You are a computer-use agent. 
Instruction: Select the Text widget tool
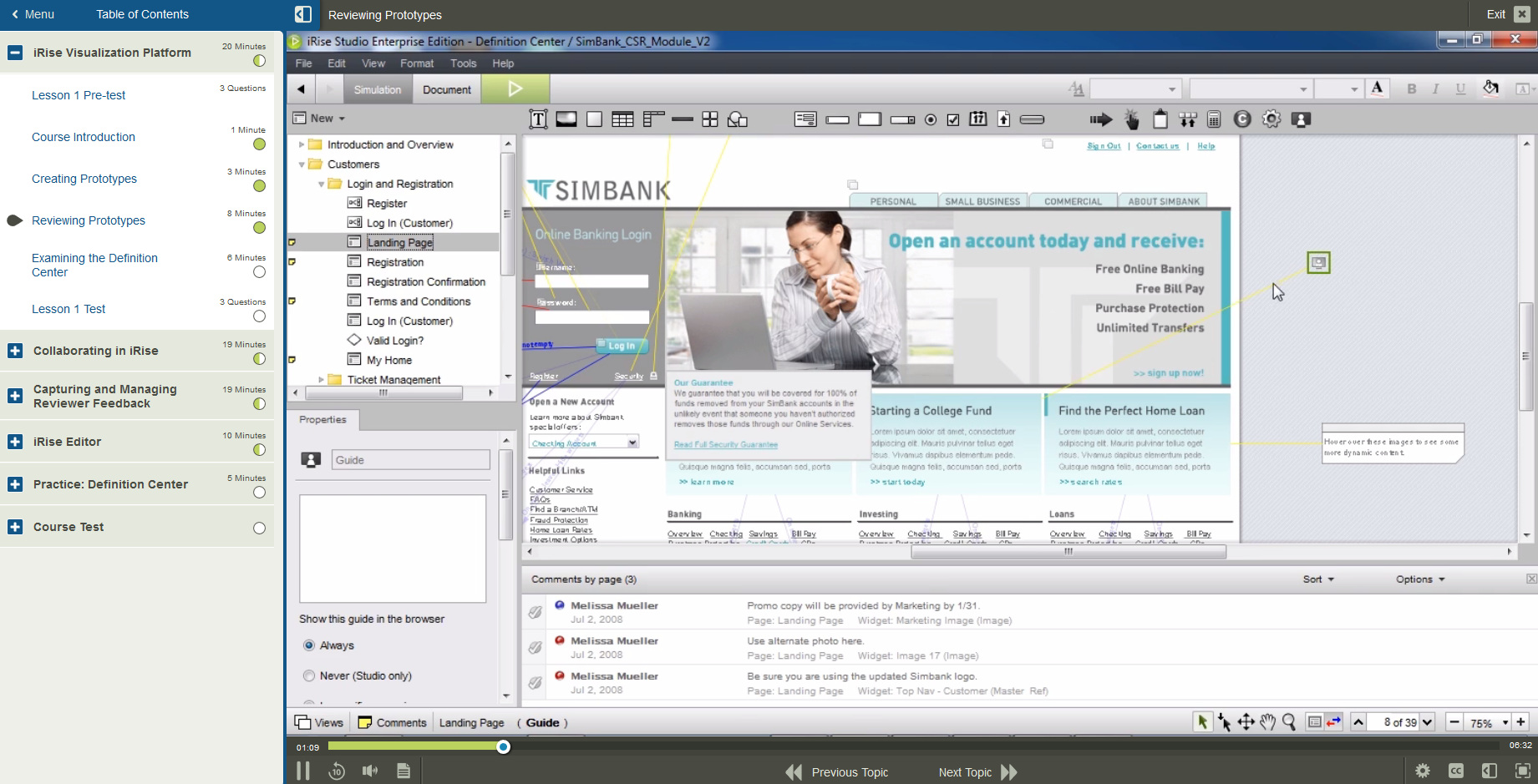538,119
